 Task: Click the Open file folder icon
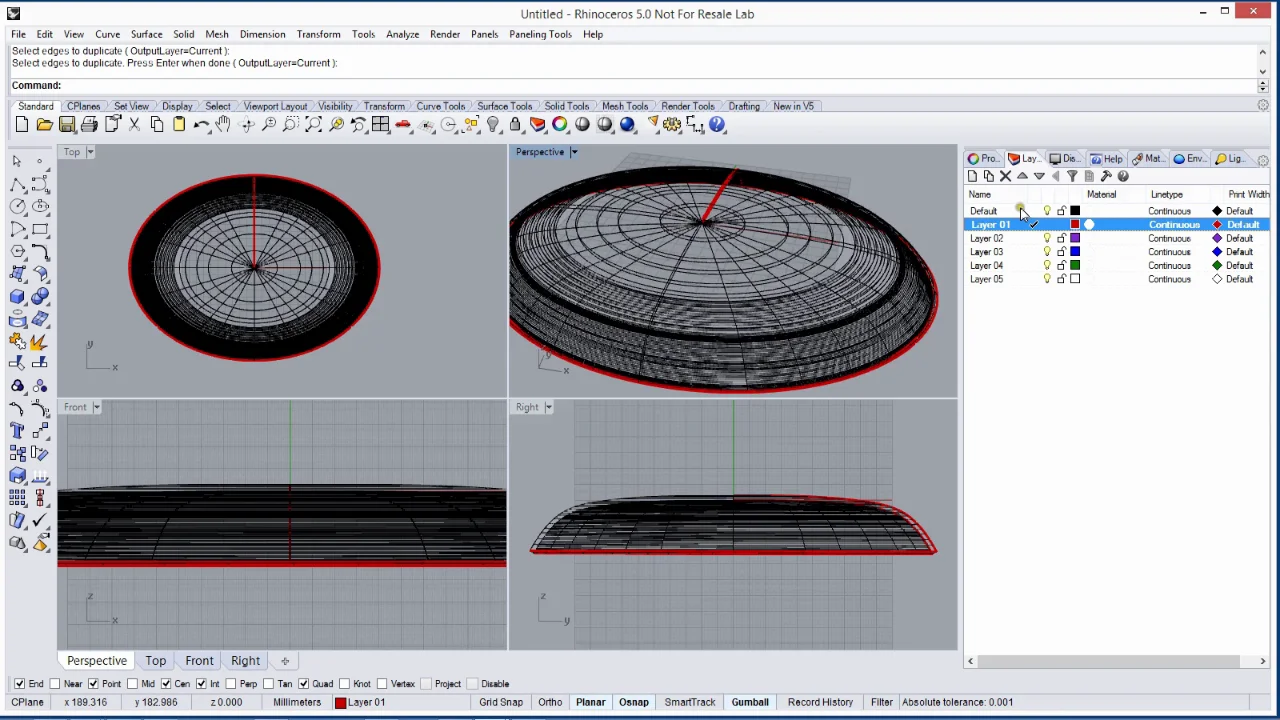(x=44, y=125)
